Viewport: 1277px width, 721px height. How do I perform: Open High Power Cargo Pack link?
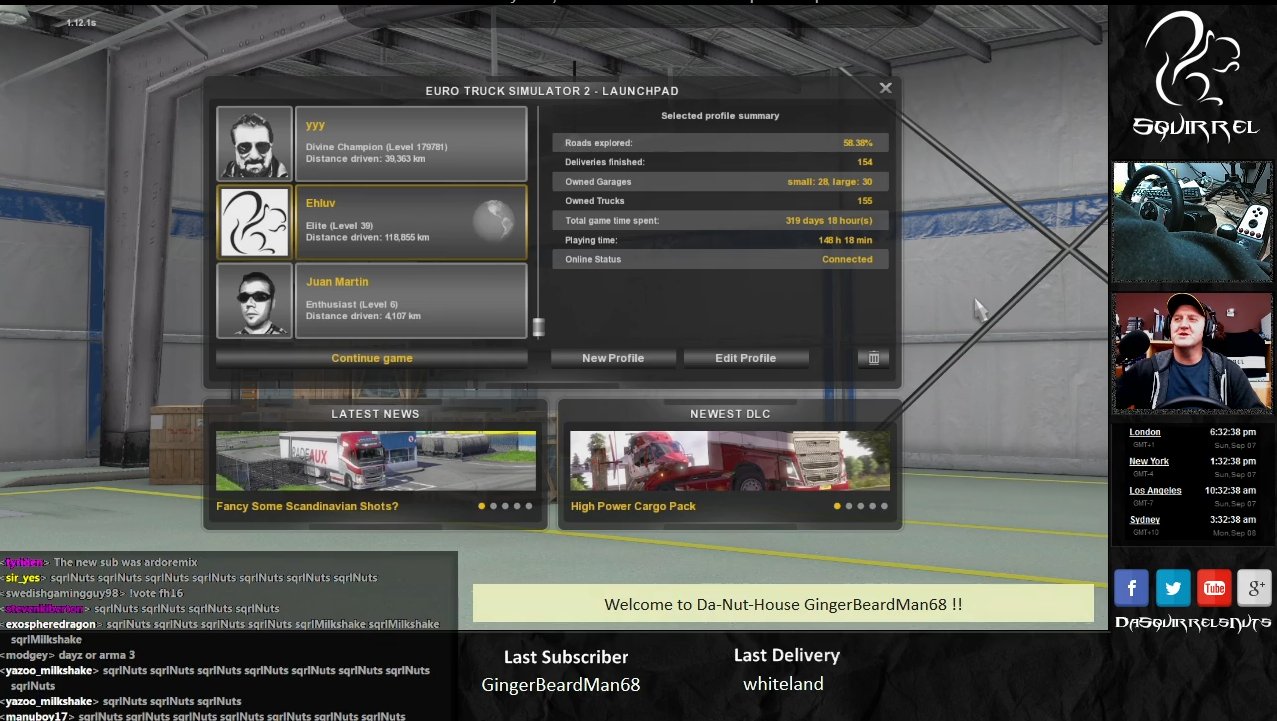(633, 506)
